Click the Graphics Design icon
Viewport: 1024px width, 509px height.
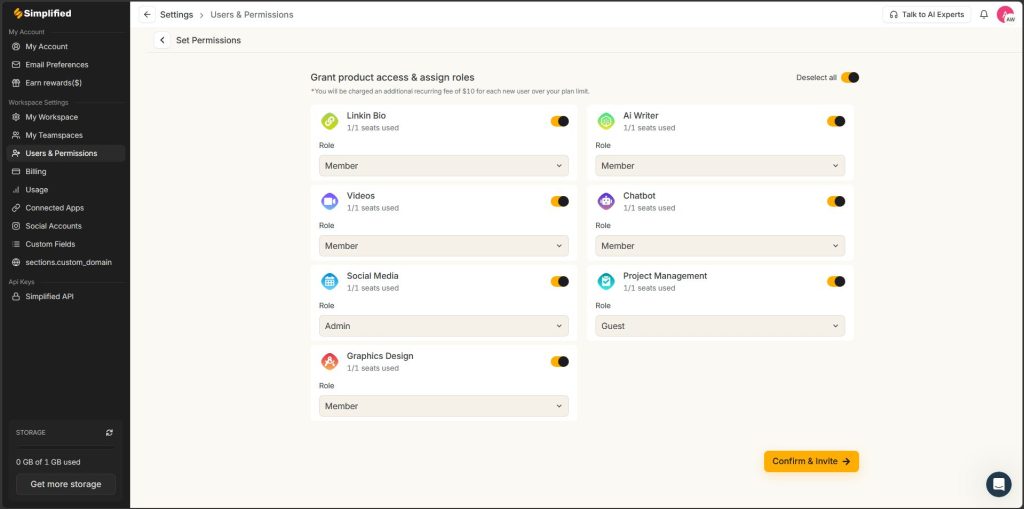[x=330, y=361]
